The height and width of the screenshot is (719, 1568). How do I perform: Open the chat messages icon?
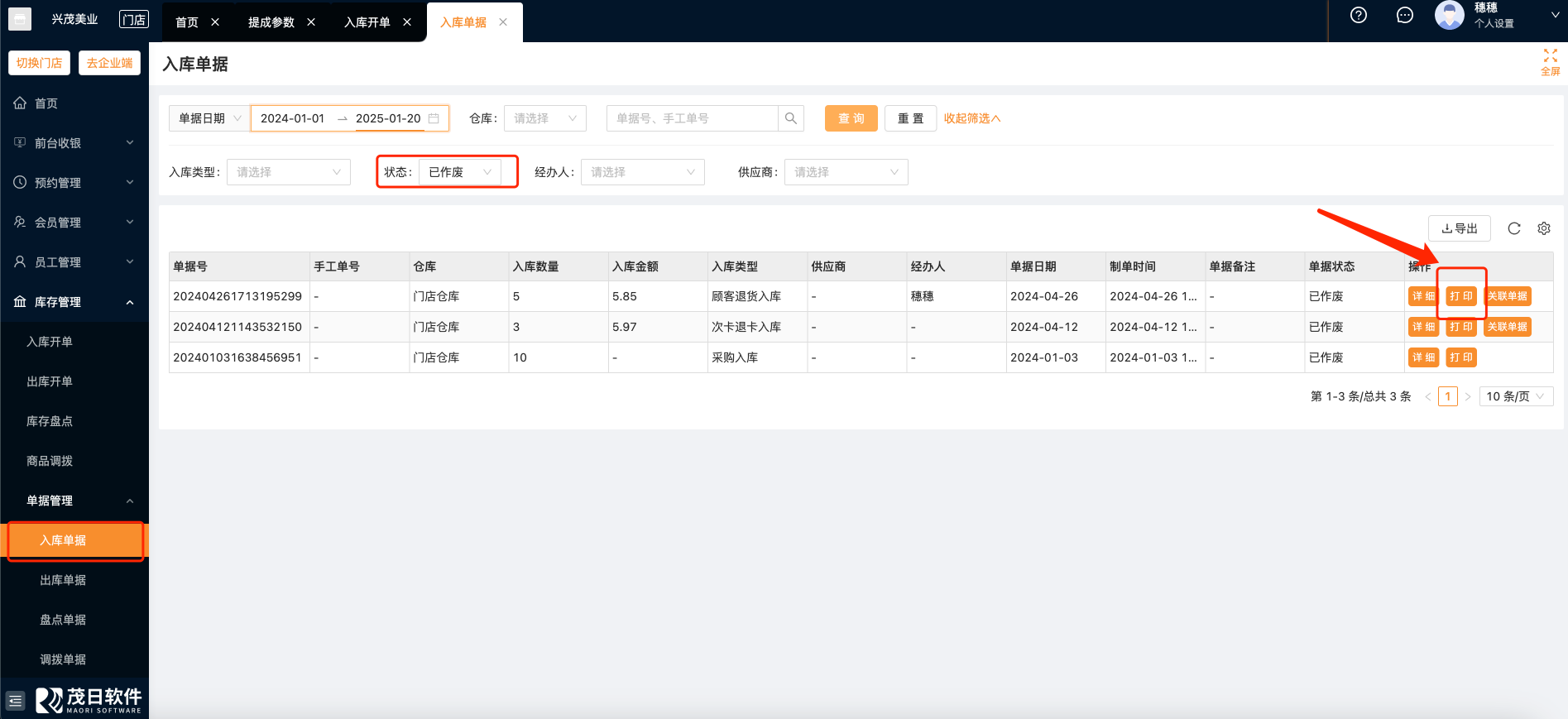pyautogui.click(x=1404, y=15)
